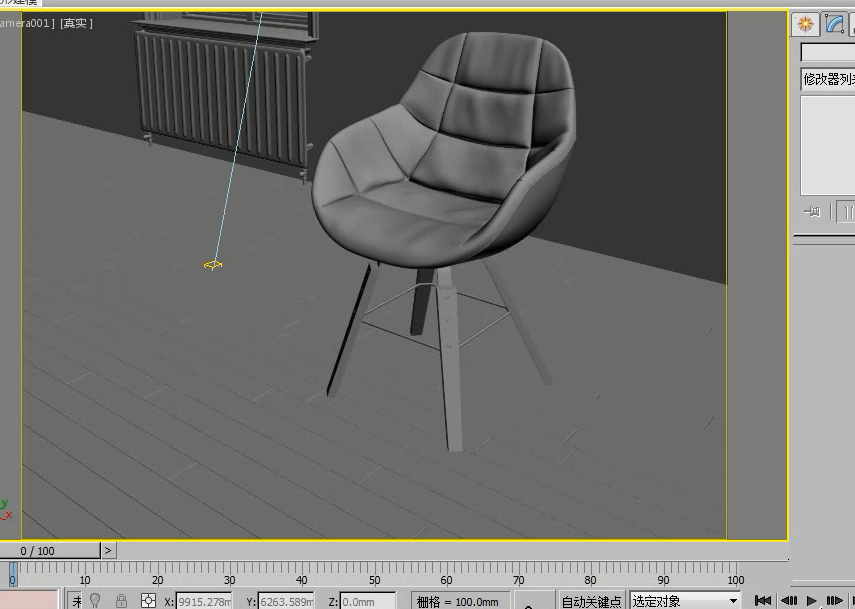Play the animation
This screenshot has height=609, width=855.
point(811,601)
